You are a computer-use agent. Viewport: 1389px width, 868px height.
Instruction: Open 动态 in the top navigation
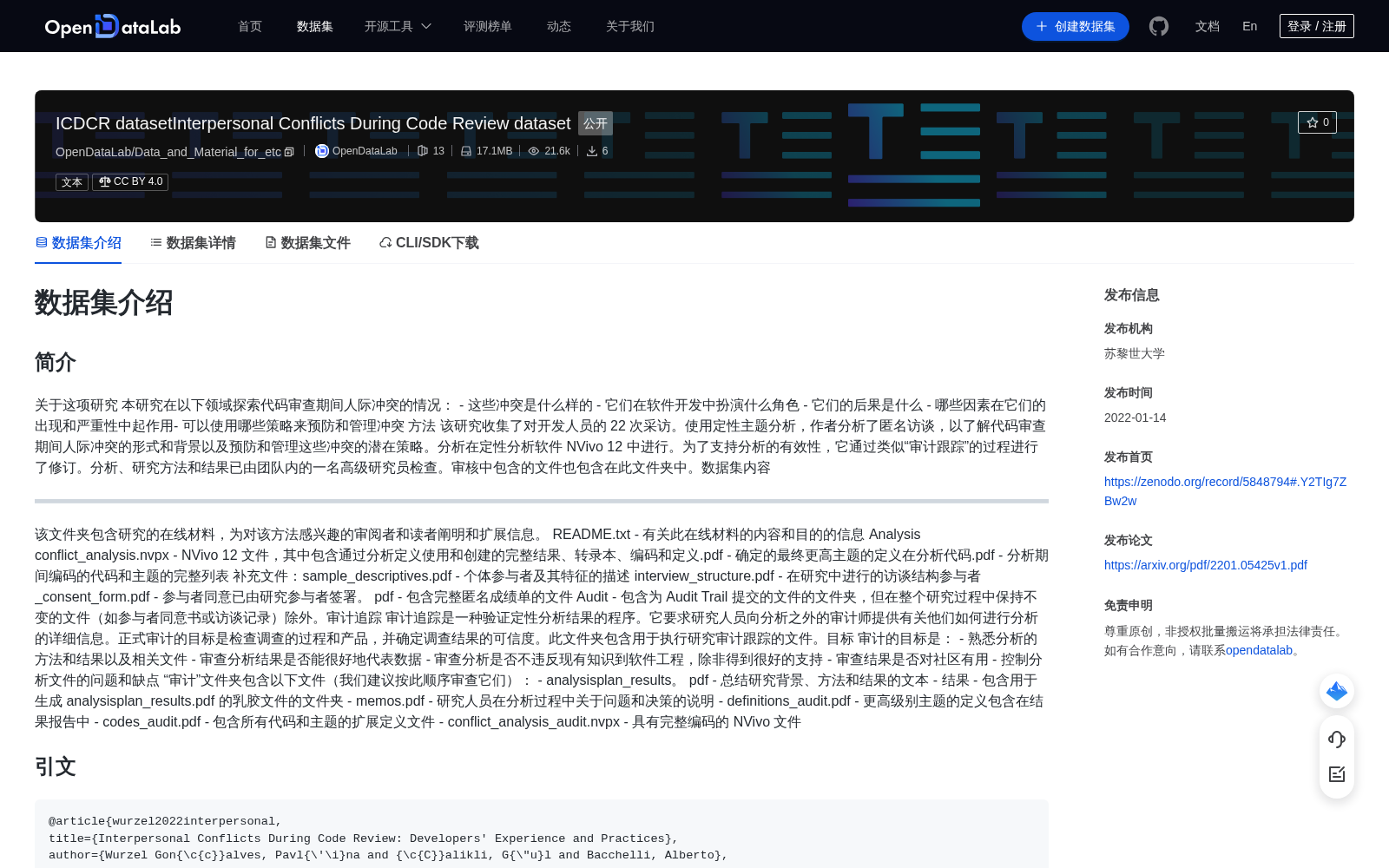pos(559,26)
